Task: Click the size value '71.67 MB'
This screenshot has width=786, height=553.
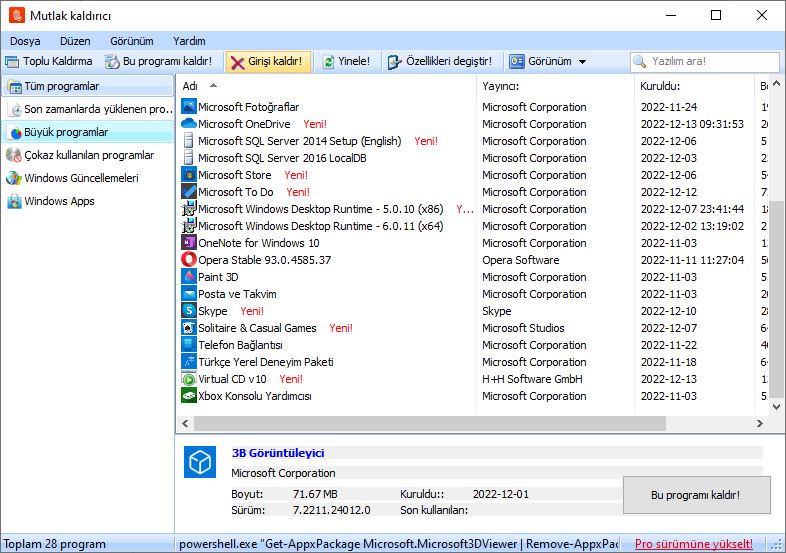Action: point(315,494)
